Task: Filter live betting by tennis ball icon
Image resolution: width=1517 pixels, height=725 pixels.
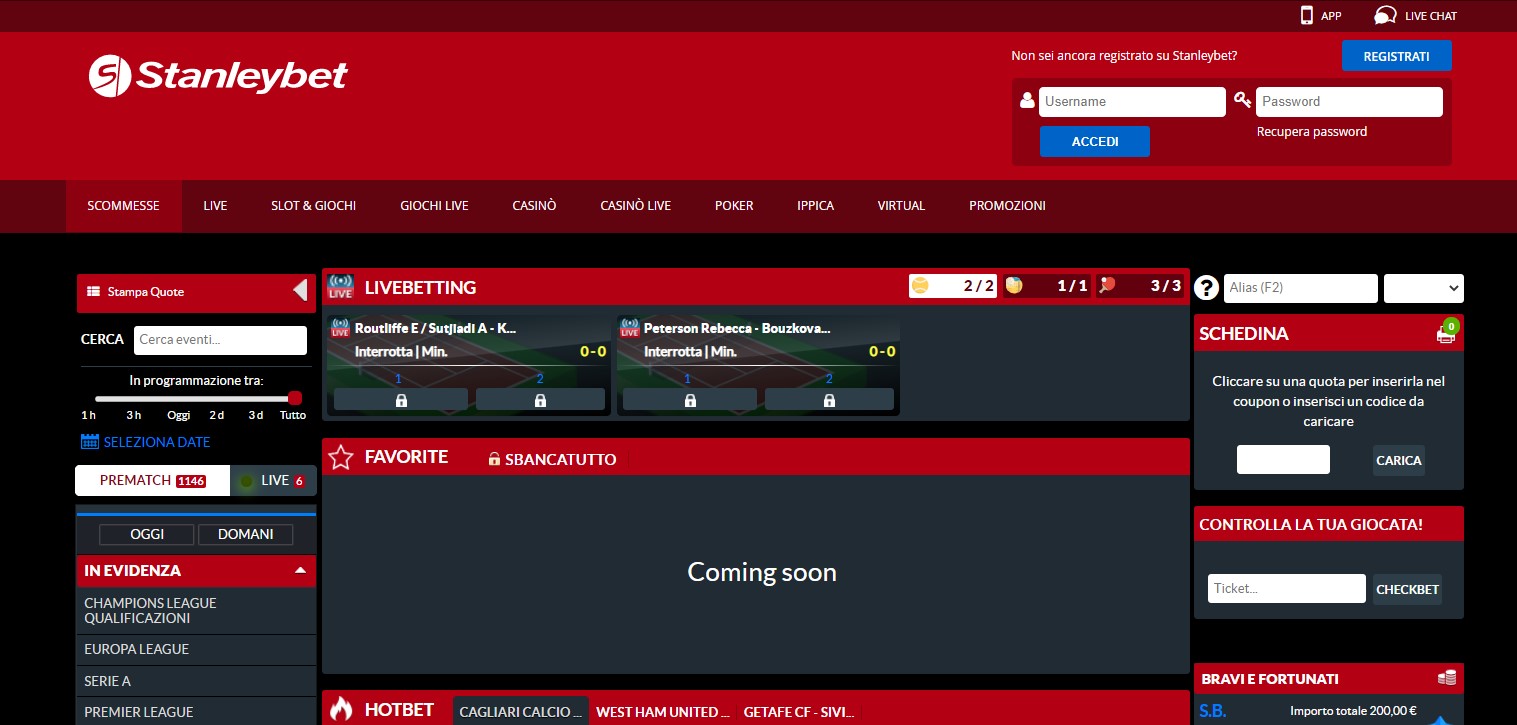Action: point(920,286)
